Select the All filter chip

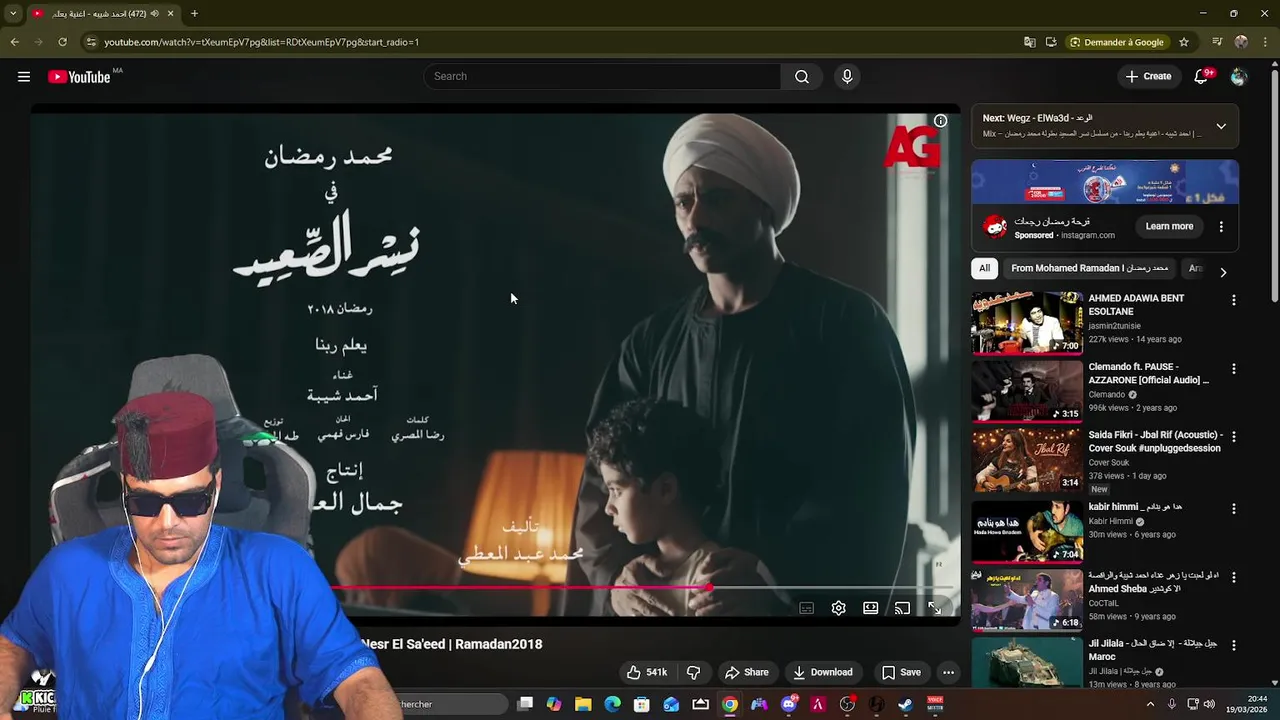point(984,268)
